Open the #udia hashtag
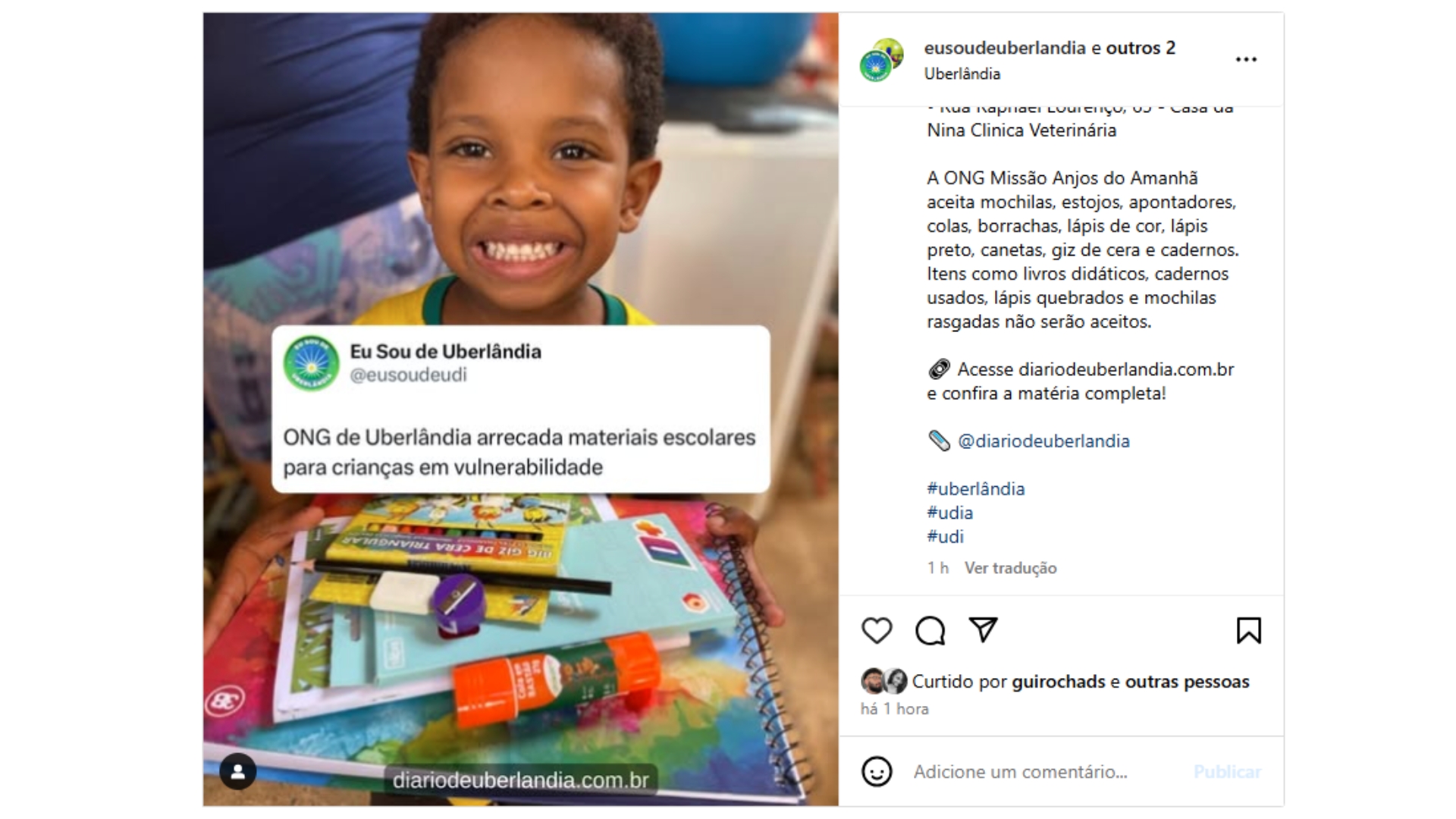This screenshot has width=1456, height=819. click(x=949, y=513)
